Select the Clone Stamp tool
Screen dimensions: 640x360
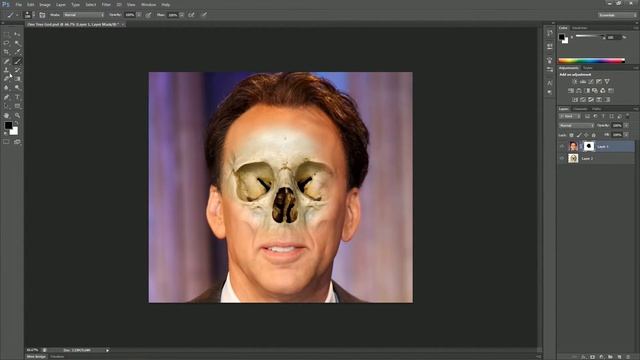pyautogui.click(x=6, y=70)
